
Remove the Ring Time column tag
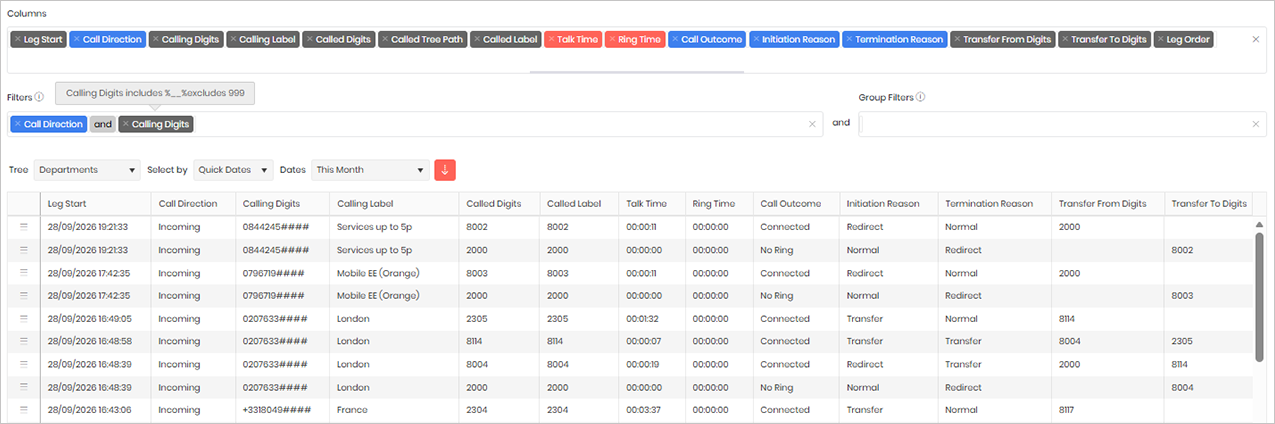(x=613, y=40)
